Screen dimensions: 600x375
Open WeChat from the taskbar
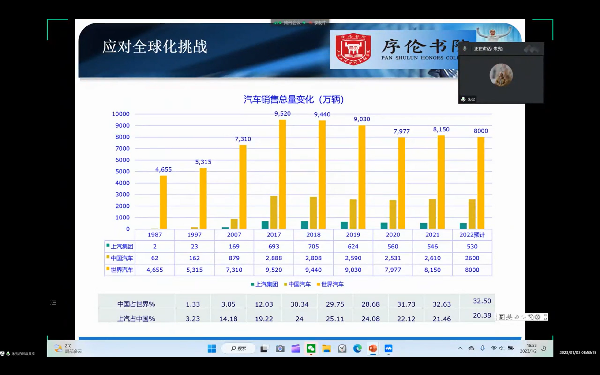tap(311, 349)
